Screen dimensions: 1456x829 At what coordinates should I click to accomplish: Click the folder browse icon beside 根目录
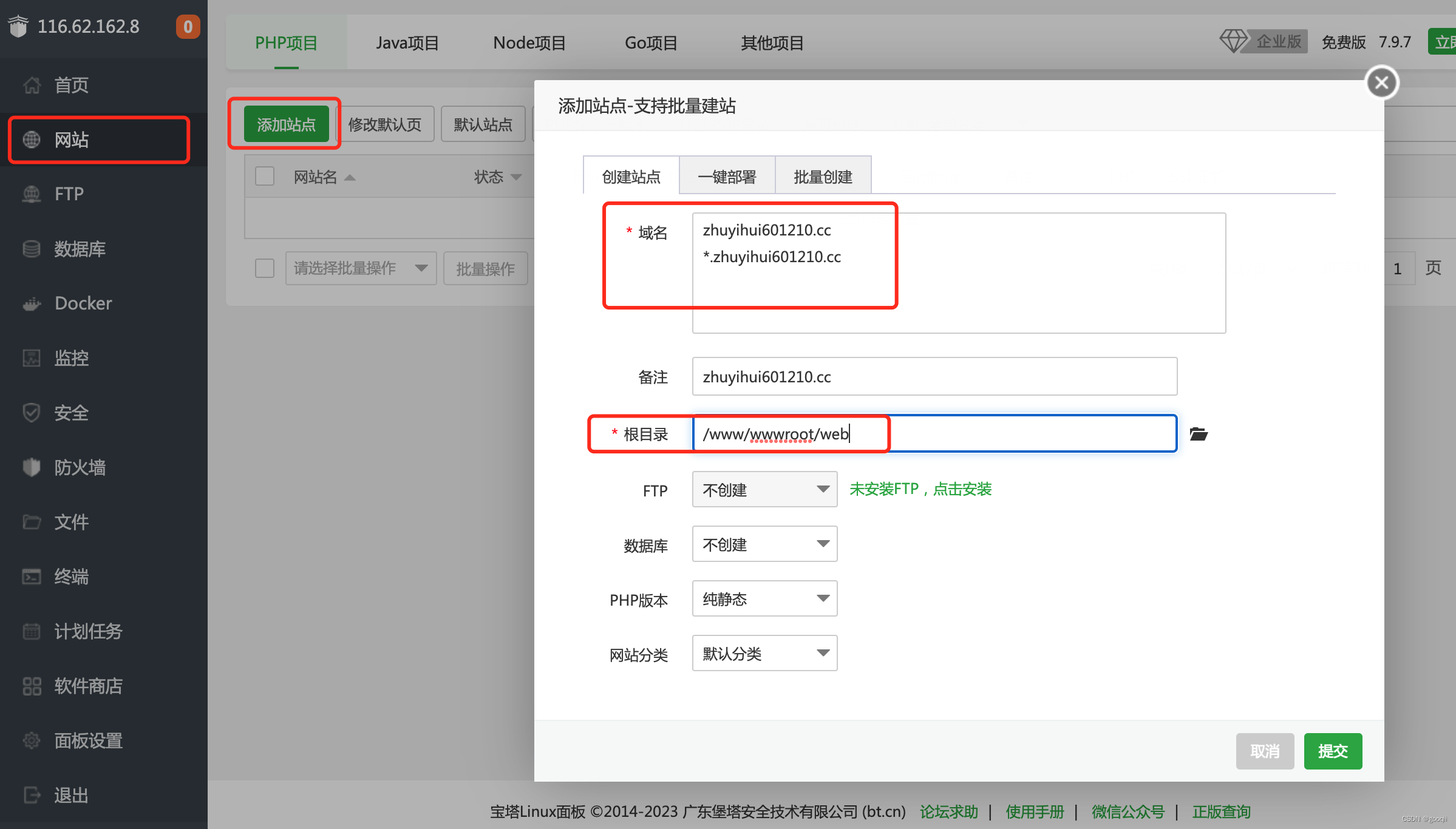tap(1198, 434)
